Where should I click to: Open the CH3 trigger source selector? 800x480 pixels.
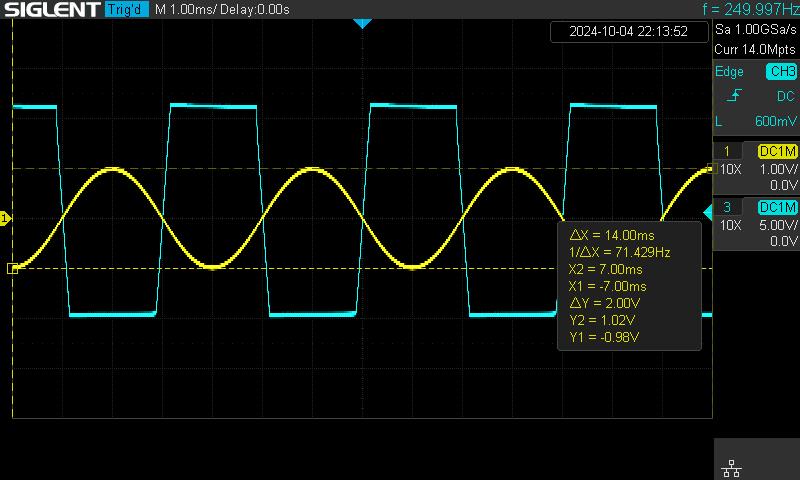780,72
